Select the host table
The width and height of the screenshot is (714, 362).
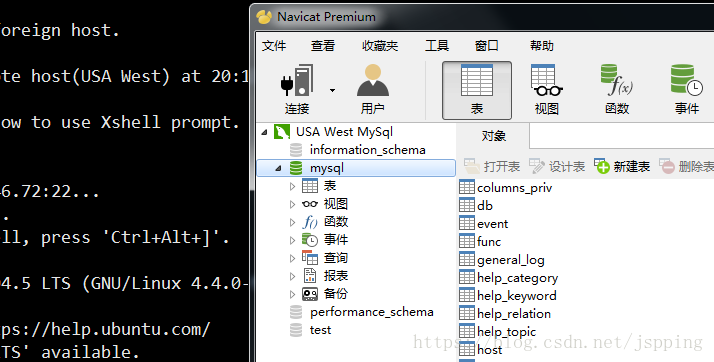490,350
